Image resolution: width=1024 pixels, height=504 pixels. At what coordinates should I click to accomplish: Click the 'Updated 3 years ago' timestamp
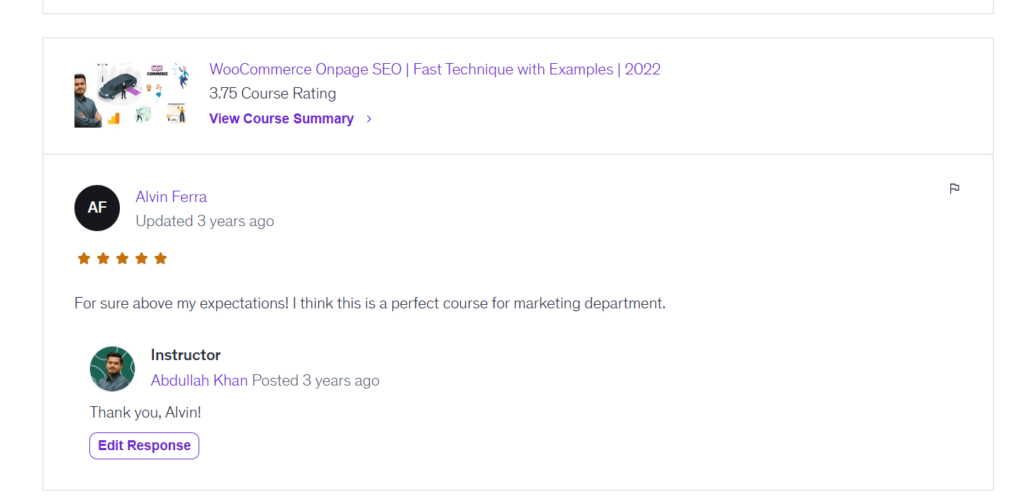[204, 221]
